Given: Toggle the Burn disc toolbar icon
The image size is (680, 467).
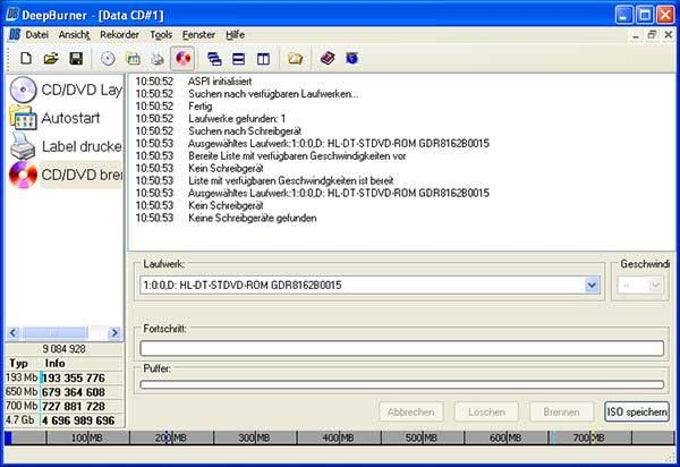Looking at the screenshot, I should pos(183,58).
